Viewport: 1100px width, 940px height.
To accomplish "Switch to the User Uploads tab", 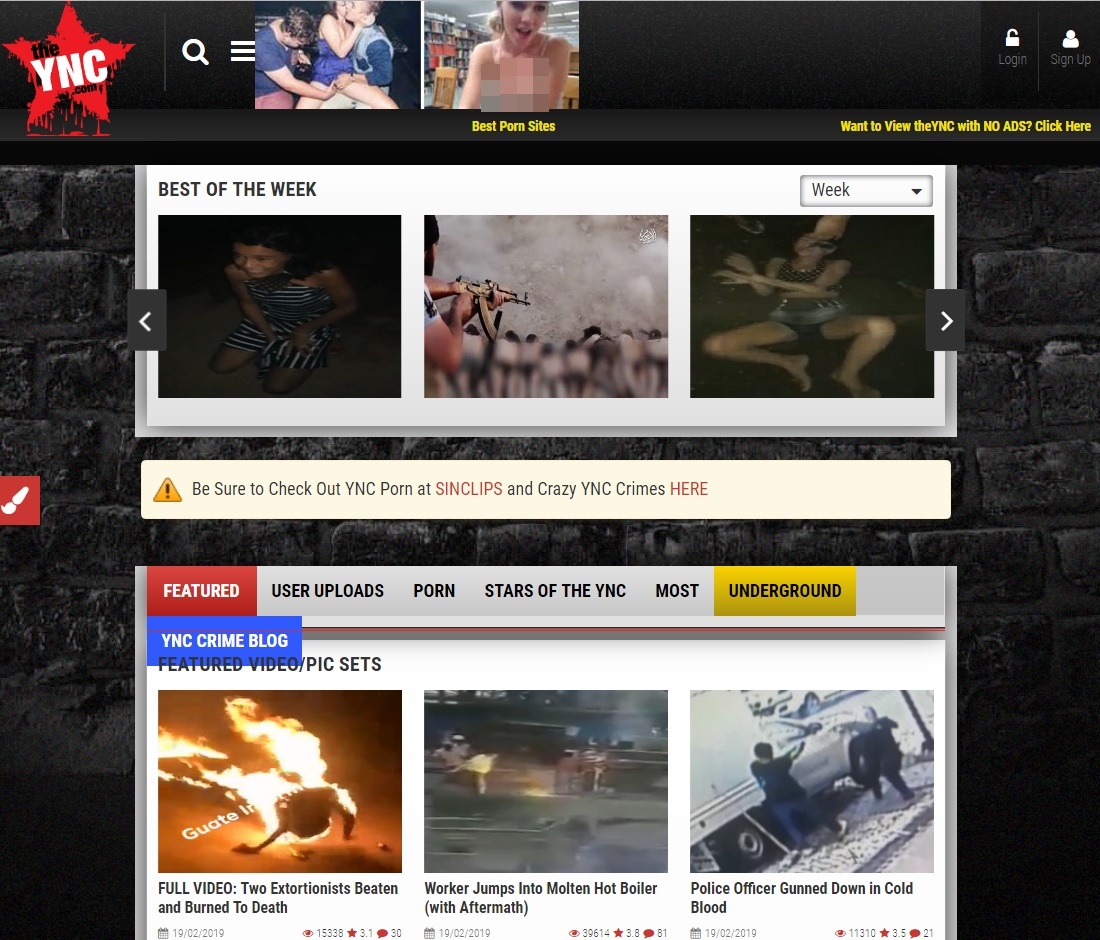I will click(327, 591).
